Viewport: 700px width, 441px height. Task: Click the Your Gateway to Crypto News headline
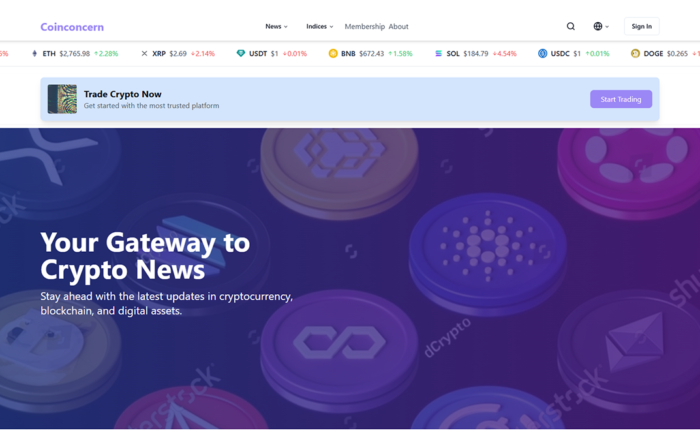(145, 255)
